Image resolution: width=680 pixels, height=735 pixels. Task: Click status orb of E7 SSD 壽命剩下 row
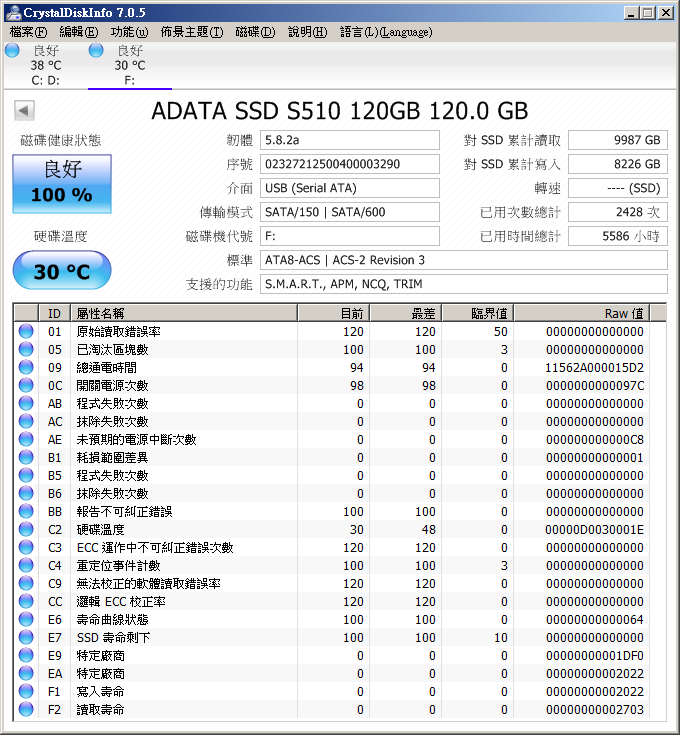point(26,638)
